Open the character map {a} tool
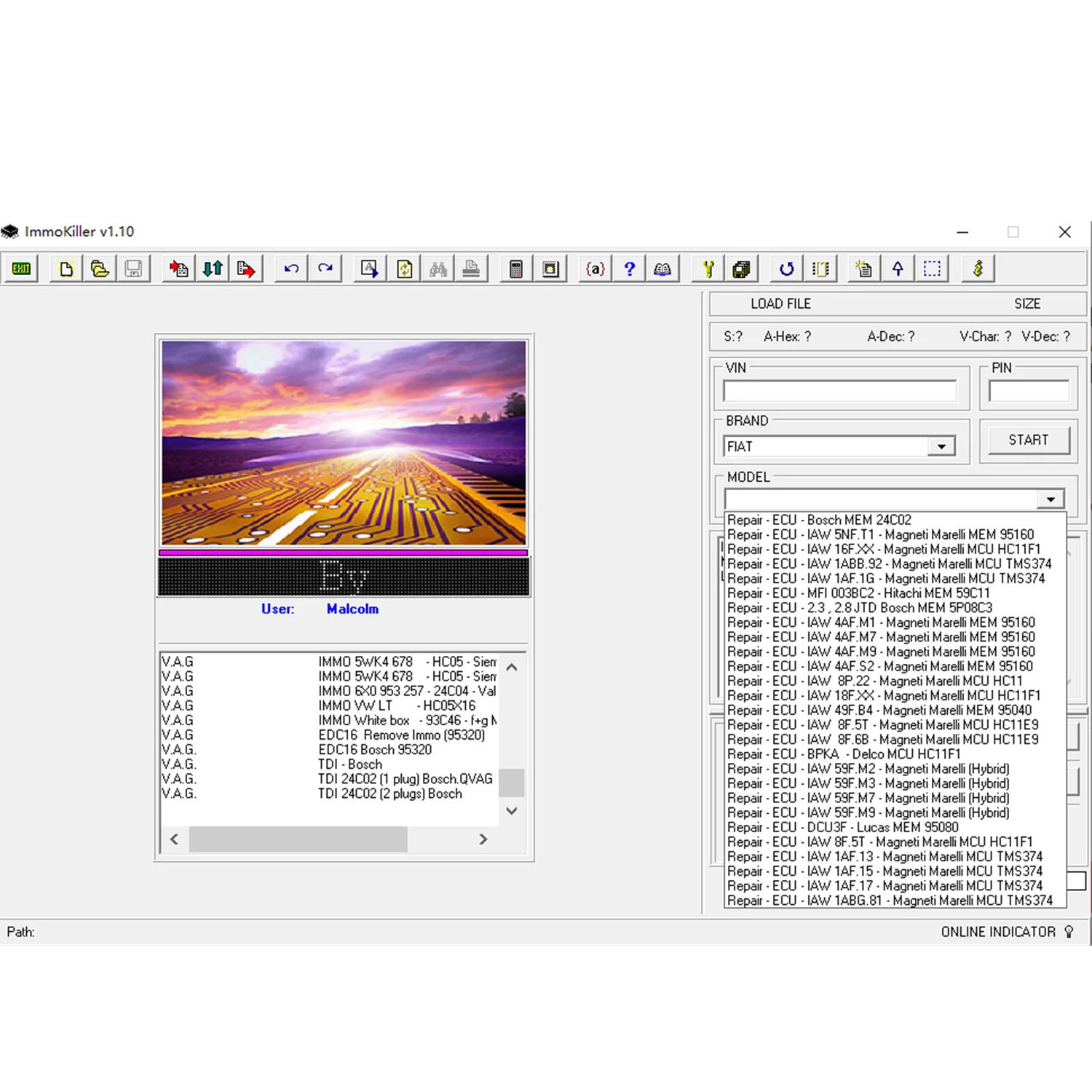Viewport: 1092px width, 1092px height. (594, 269)
